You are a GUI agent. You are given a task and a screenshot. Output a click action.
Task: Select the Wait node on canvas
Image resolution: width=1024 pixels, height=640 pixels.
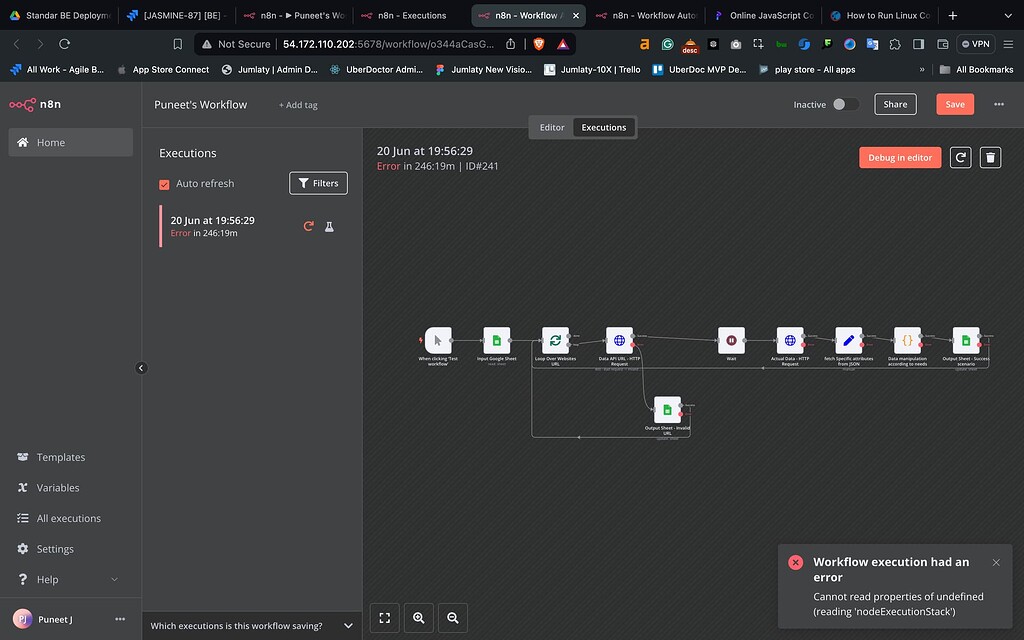[x=731, y=341]
